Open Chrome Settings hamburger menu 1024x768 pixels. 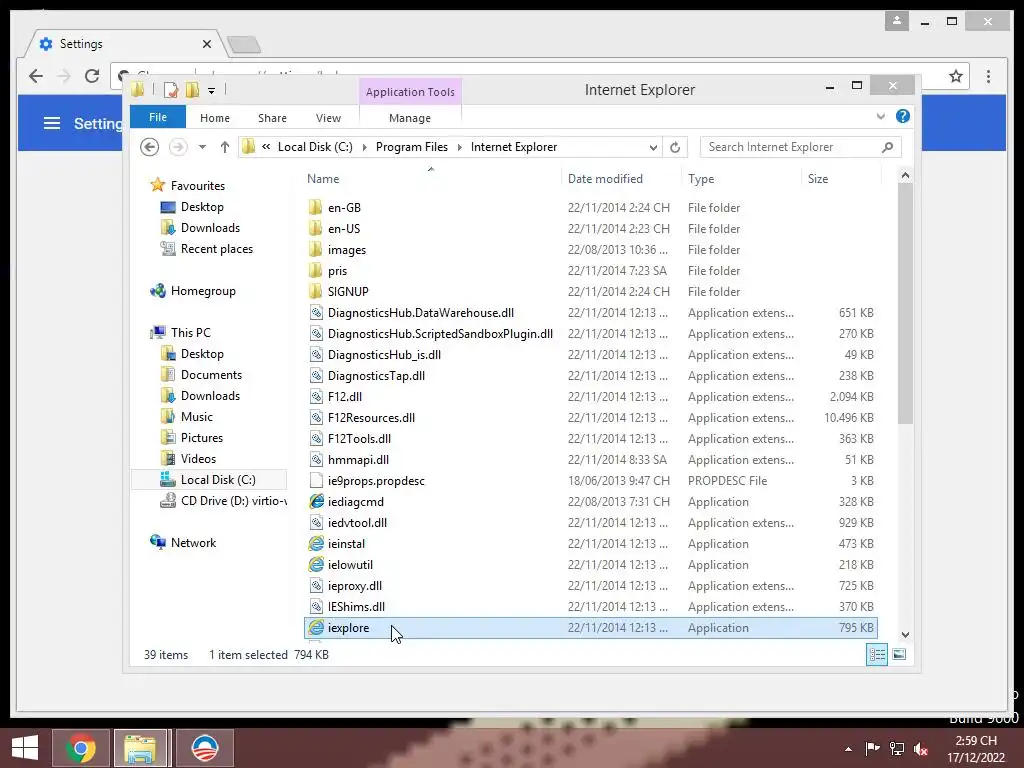[x=52, y=123]
